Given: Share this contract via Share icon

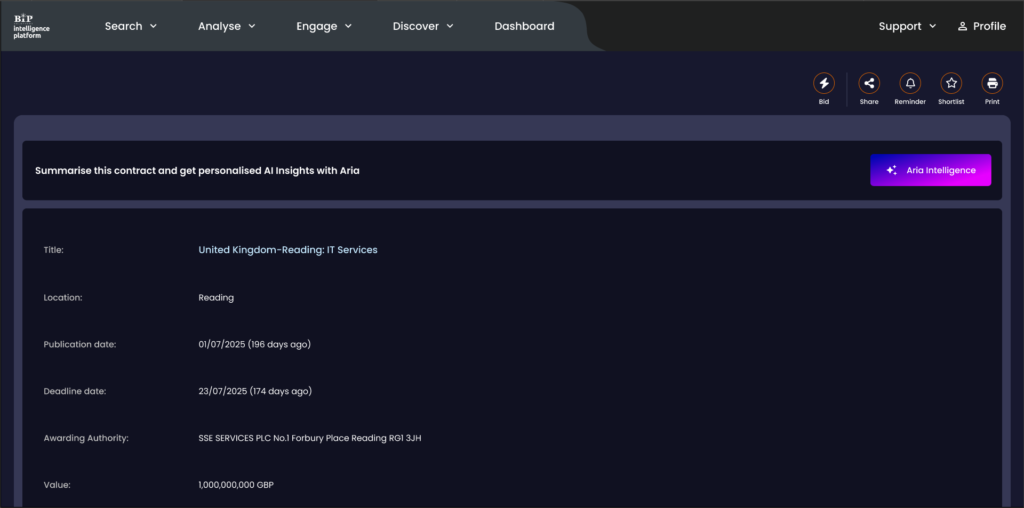Looking at the screenshot, I should (x=869, y=84).
